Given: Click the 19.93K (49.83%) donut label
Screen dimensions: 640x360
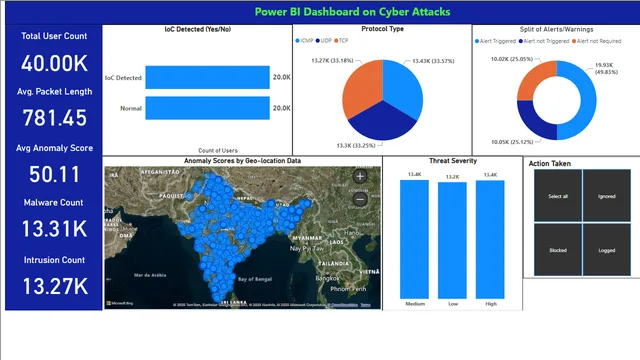Looking at the screenshot, I should [x=606, y=68].
